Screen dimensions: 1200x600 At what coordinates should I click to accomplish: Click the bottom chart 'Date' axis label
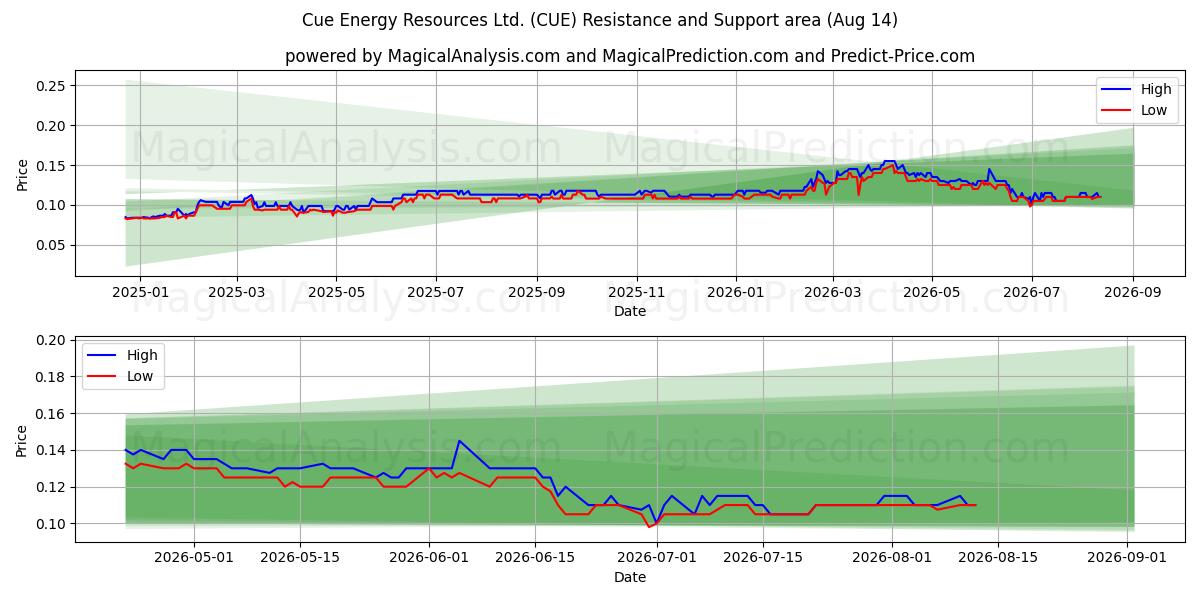630,577
